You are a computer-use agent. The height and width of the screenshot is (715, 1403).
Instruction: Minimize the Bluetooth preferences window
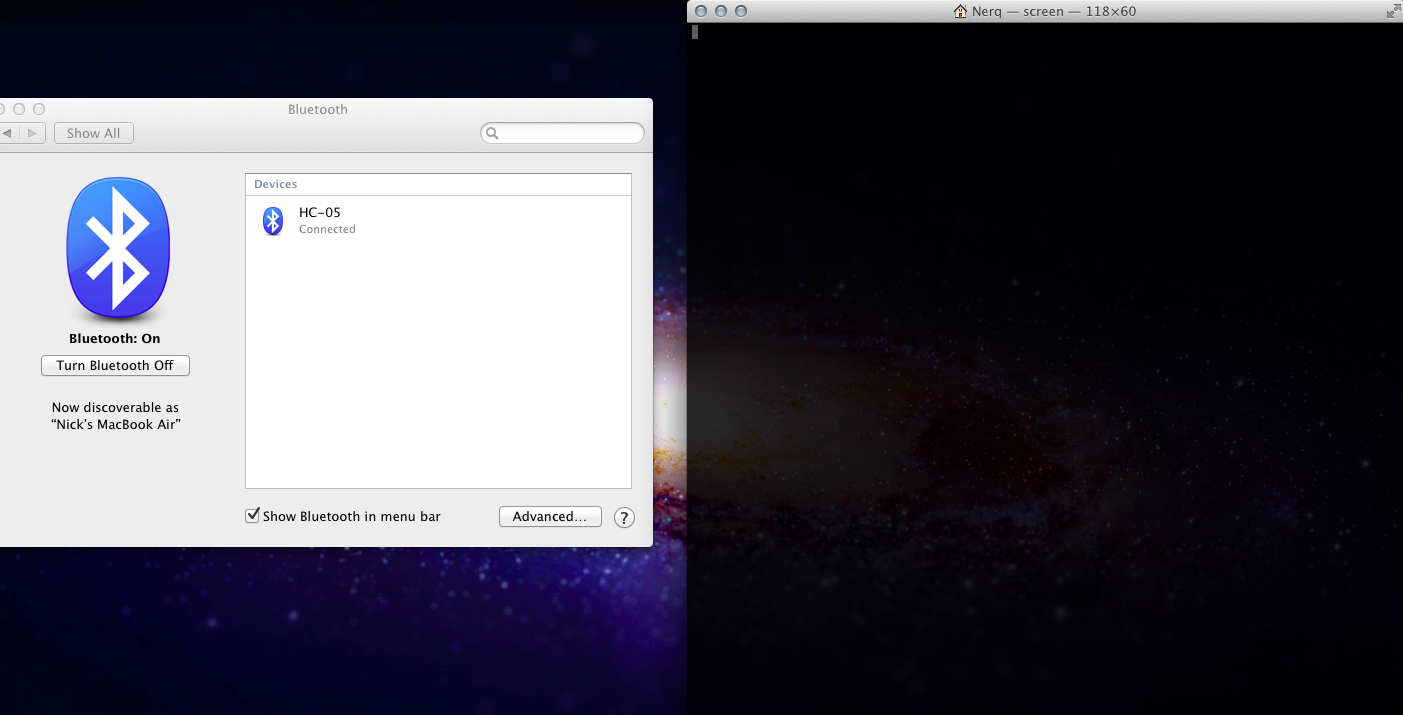19,109
